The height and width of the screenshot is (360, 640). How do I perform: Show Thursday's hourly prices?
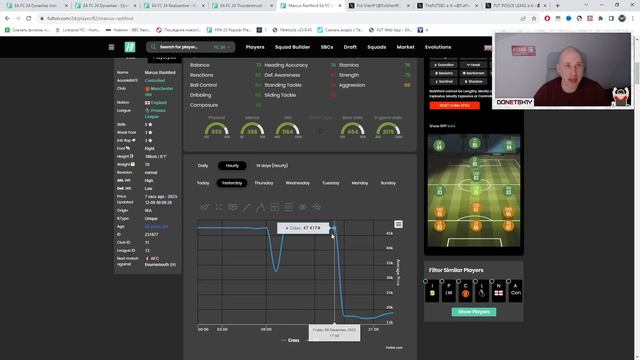click(x=264, y=183)
